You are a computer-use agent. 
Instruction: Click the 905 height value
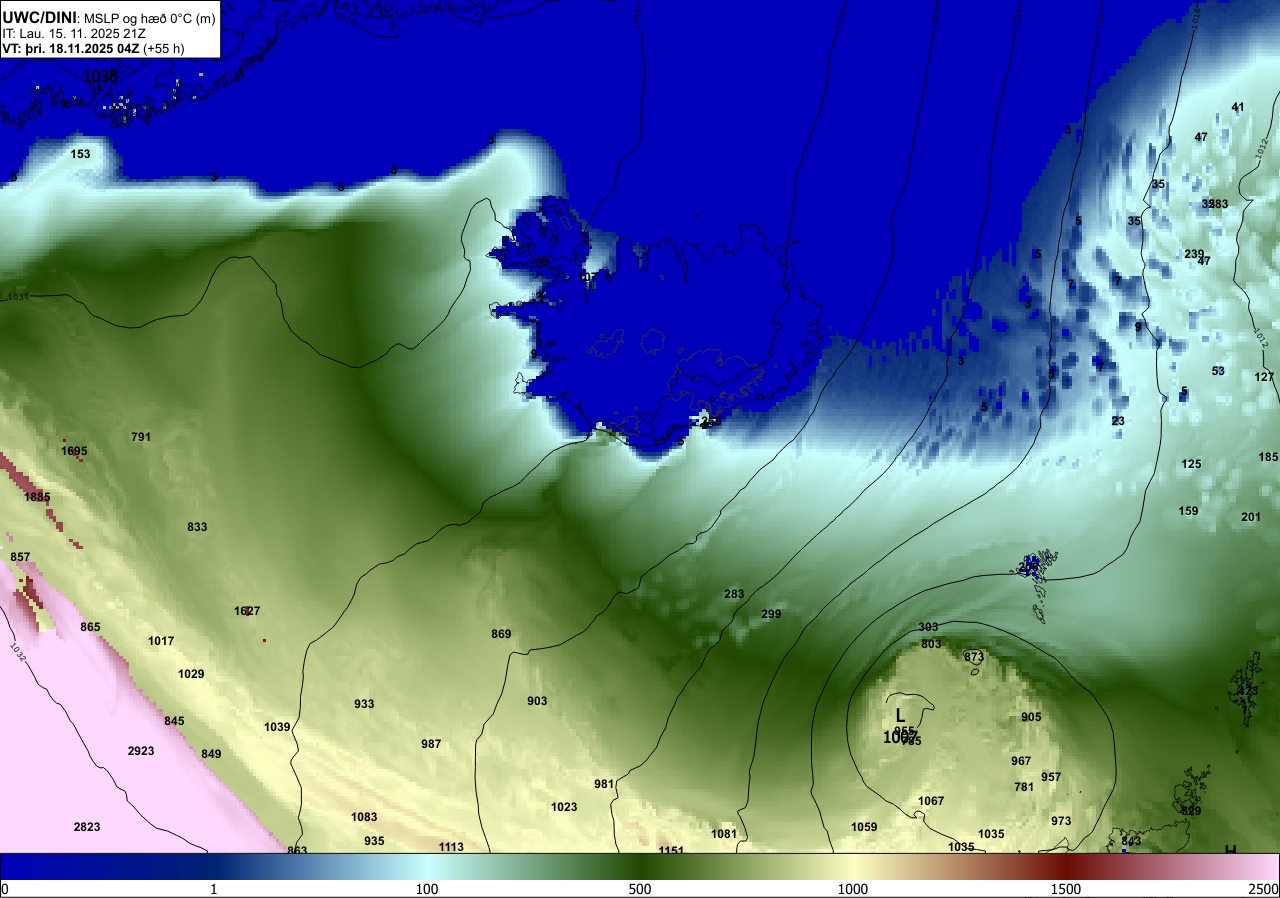click(x=1031, y=717)
